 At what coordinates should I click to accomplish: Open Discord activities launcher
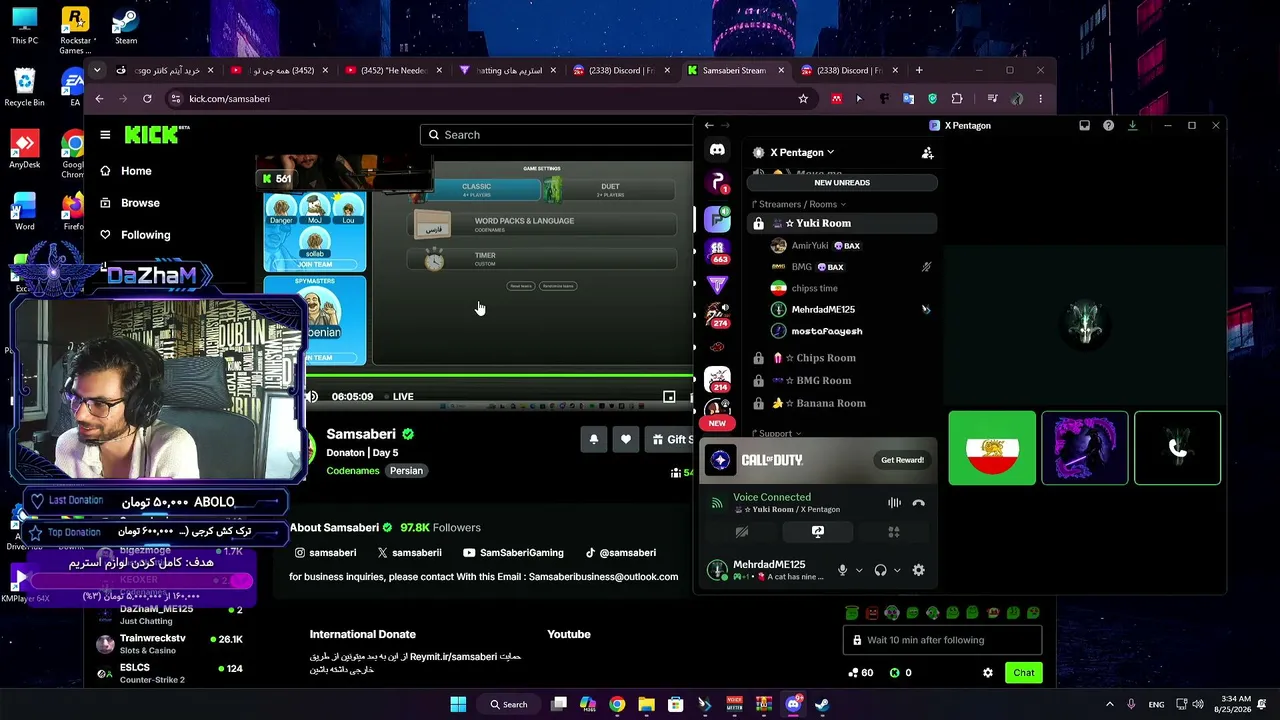pos(894,532)
